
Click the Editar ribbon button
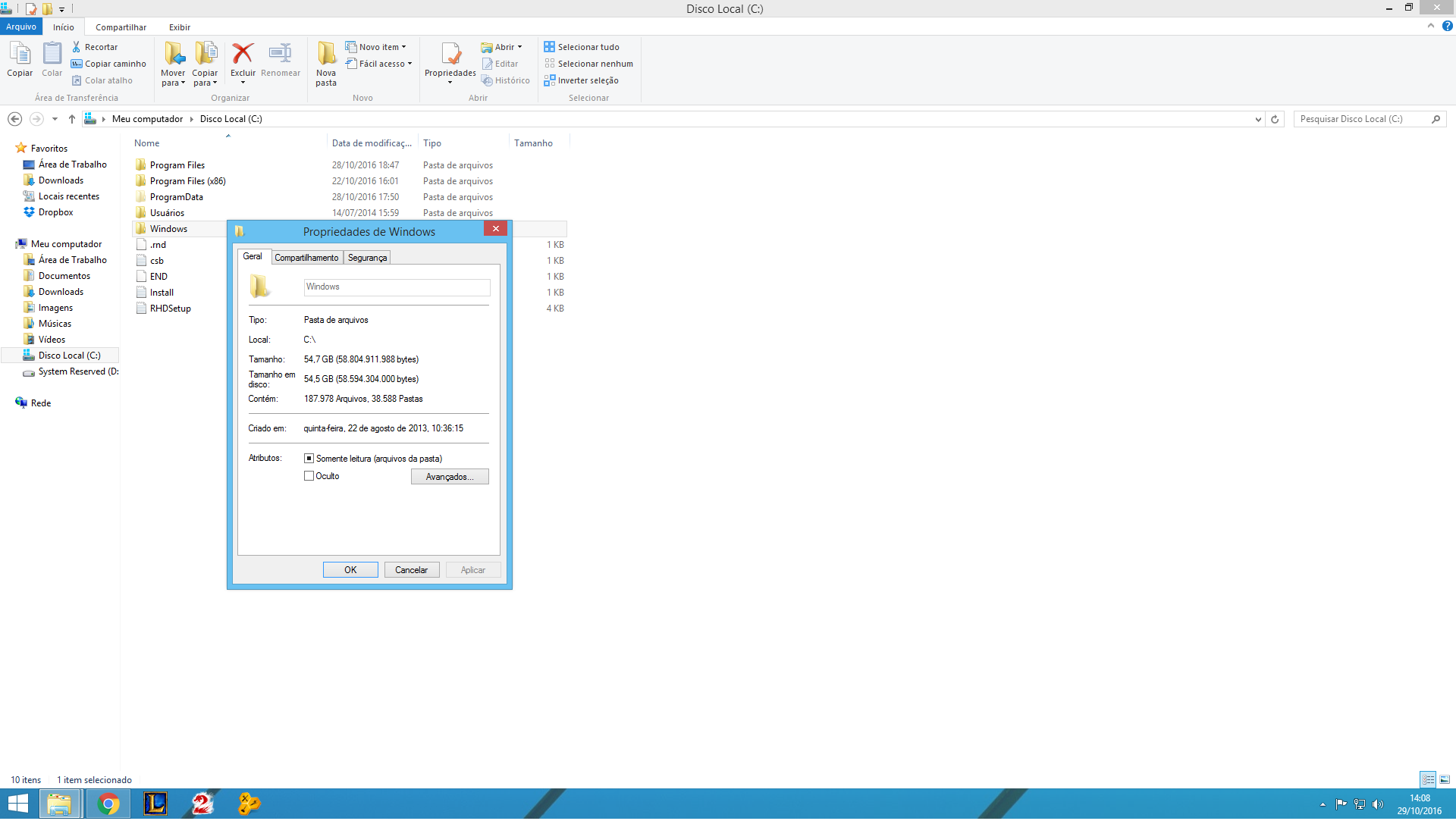point(500,64)
